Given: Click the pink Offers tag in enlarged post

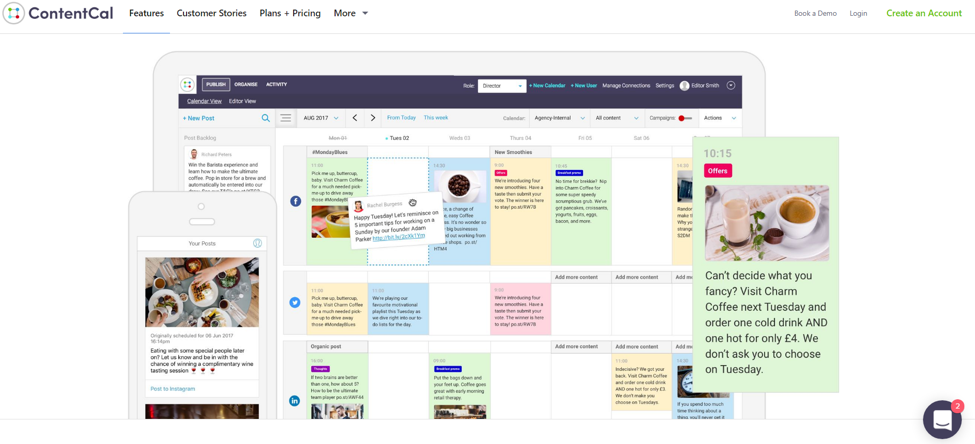Looking at the screenshot, I should (x=718, y=170).
